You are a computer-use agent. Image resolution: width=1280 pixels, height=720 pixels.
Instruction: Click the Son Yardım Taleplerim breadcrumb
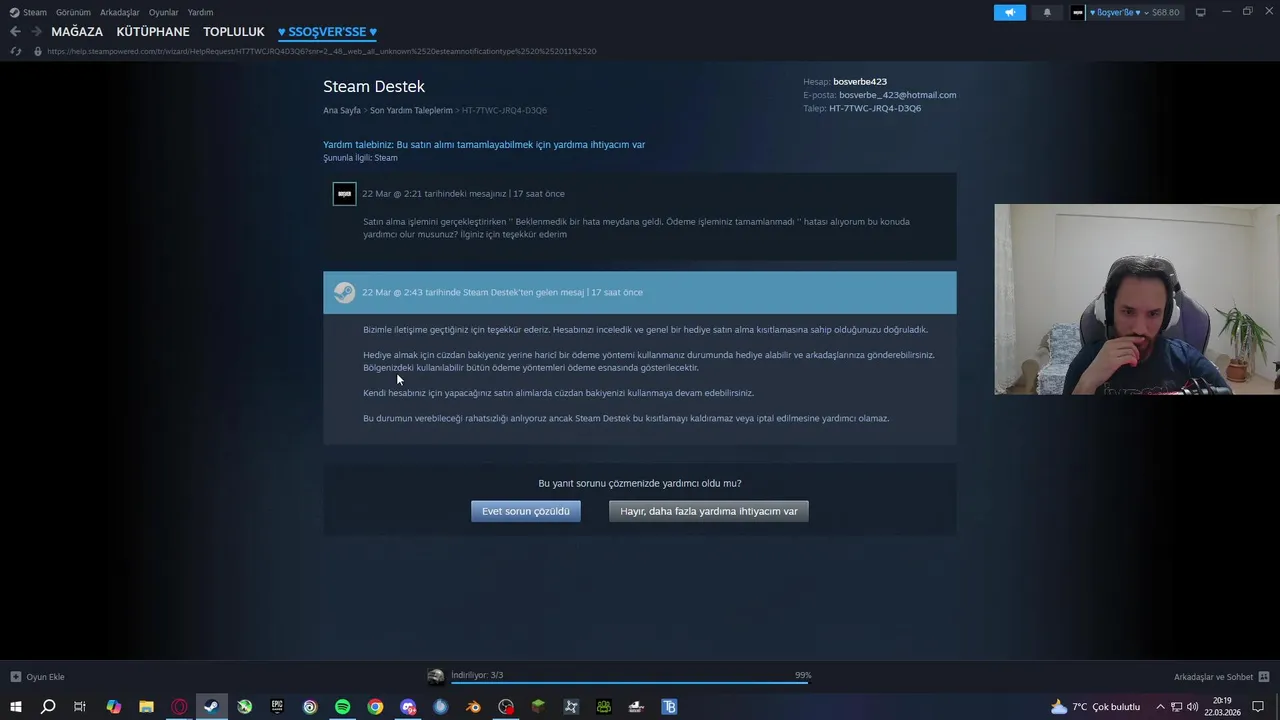[x=411, y=110]
